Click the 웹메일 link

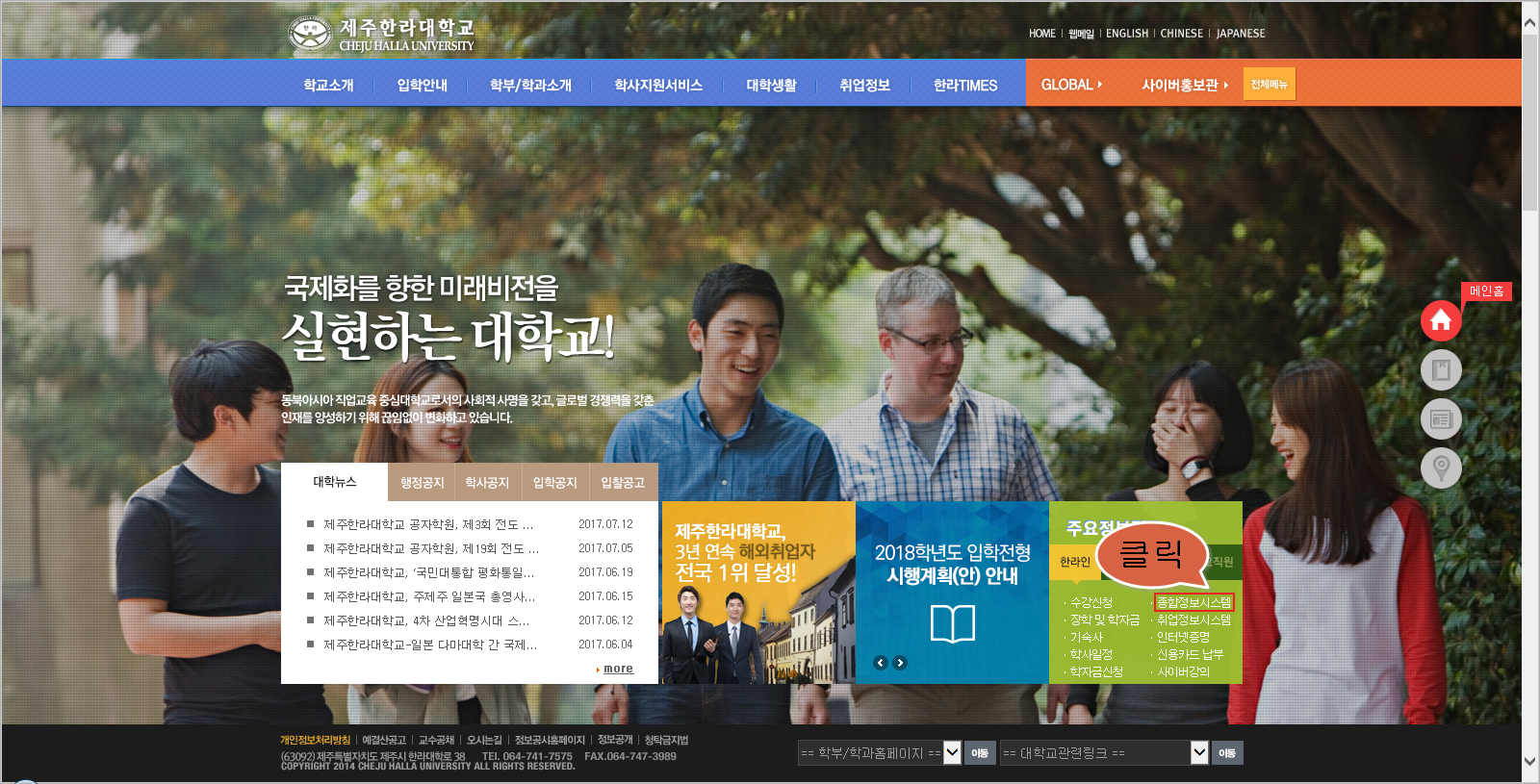1081,33
